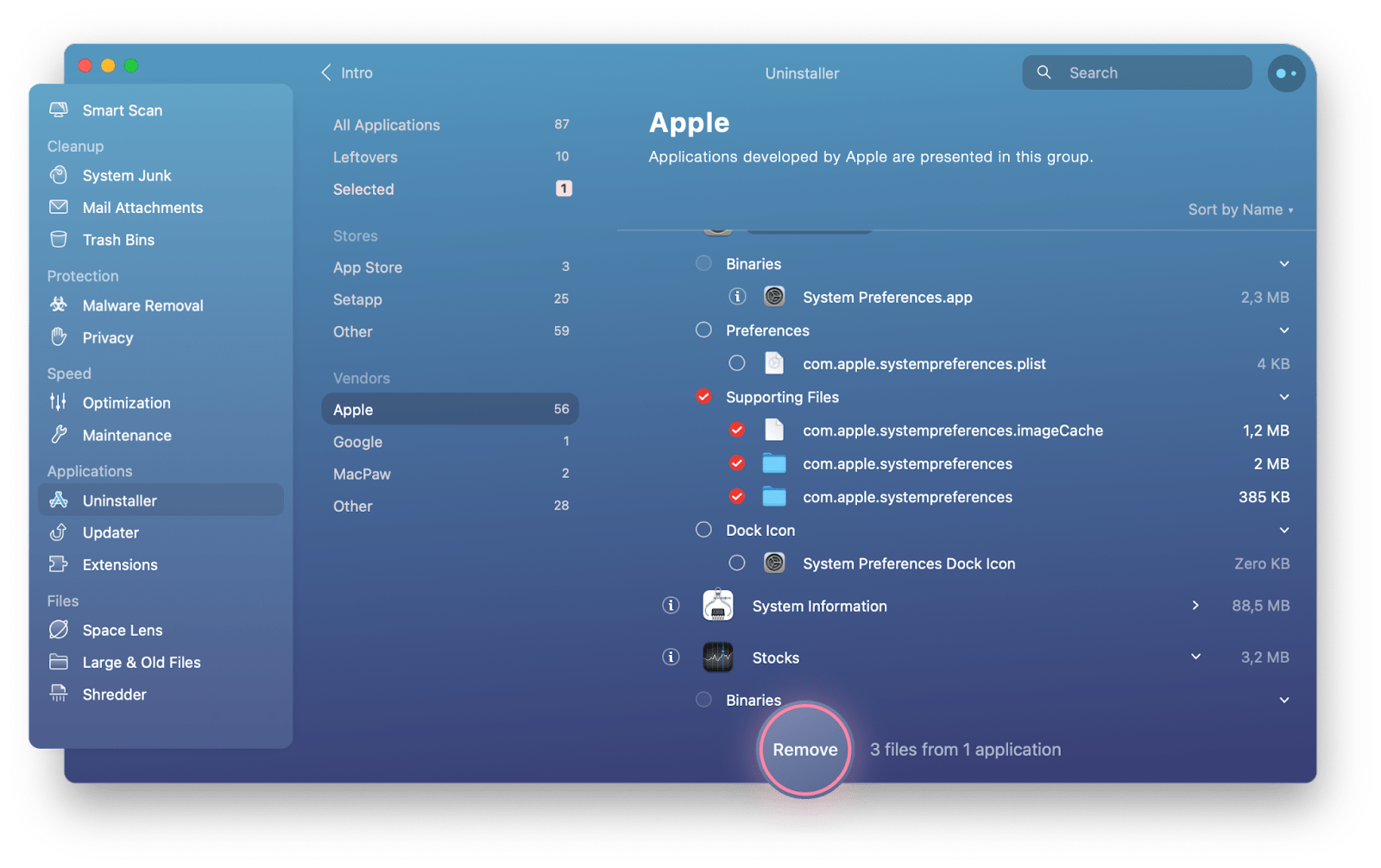Click the imageCache file icon

pos(774,430)
